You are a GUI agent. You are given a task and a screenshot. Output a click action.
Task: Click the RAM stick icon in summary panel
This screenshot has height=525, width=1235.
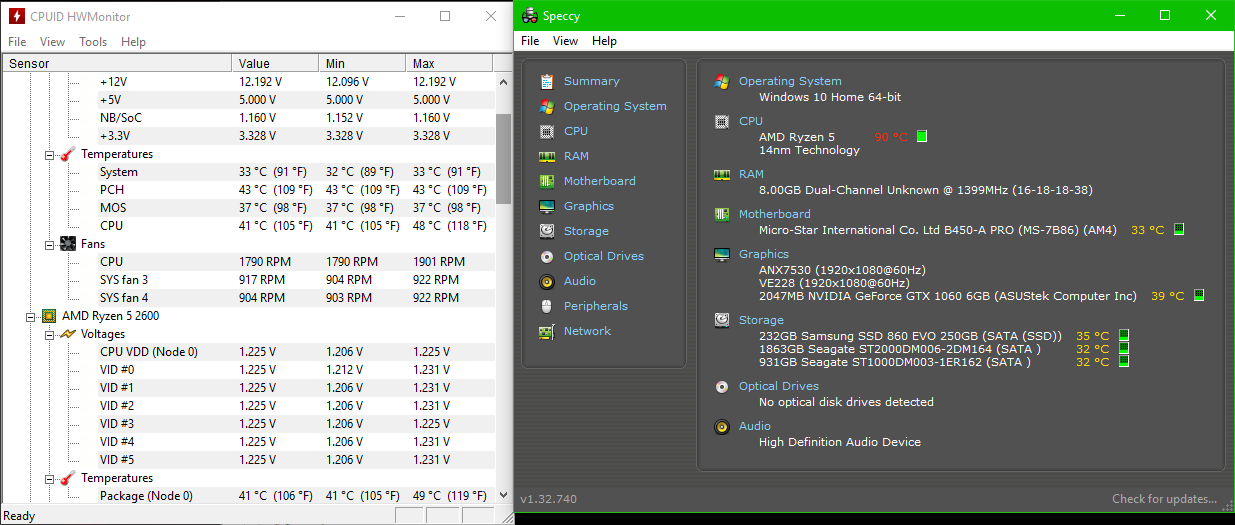(x=722, y=174)
